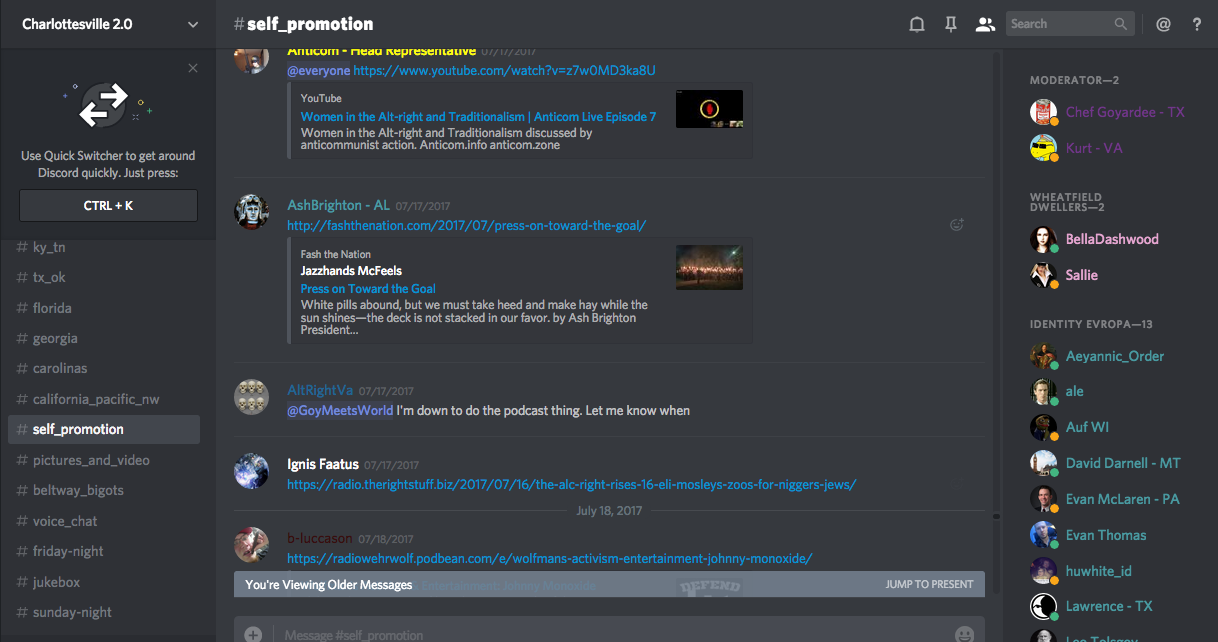Screen dimensions: 1218x642
Task: Open Evan McLaren - PA member profile
Action: click(1122, 499)
